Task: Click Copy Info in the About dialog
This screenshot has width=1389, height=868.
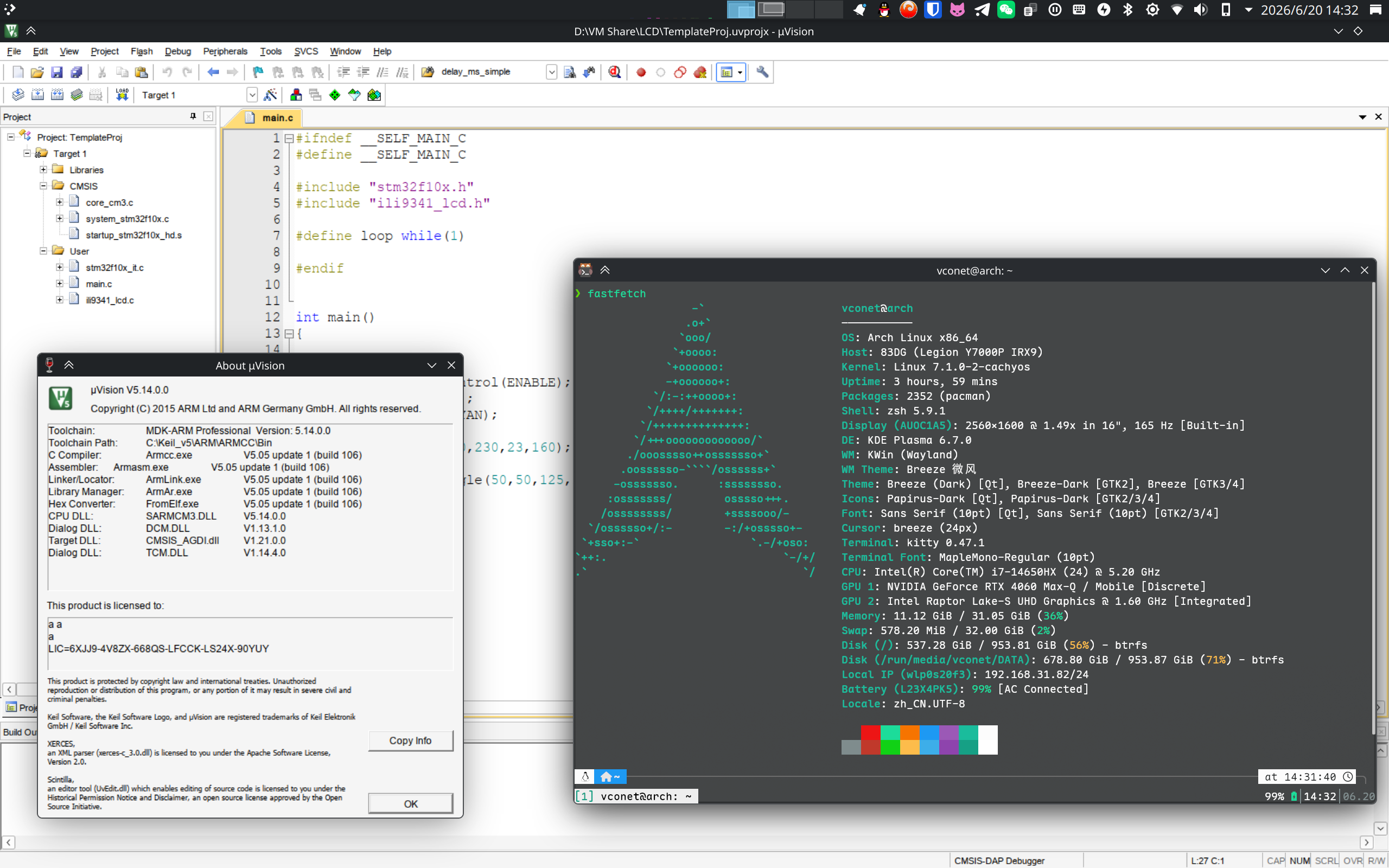Action: (410, 741)
